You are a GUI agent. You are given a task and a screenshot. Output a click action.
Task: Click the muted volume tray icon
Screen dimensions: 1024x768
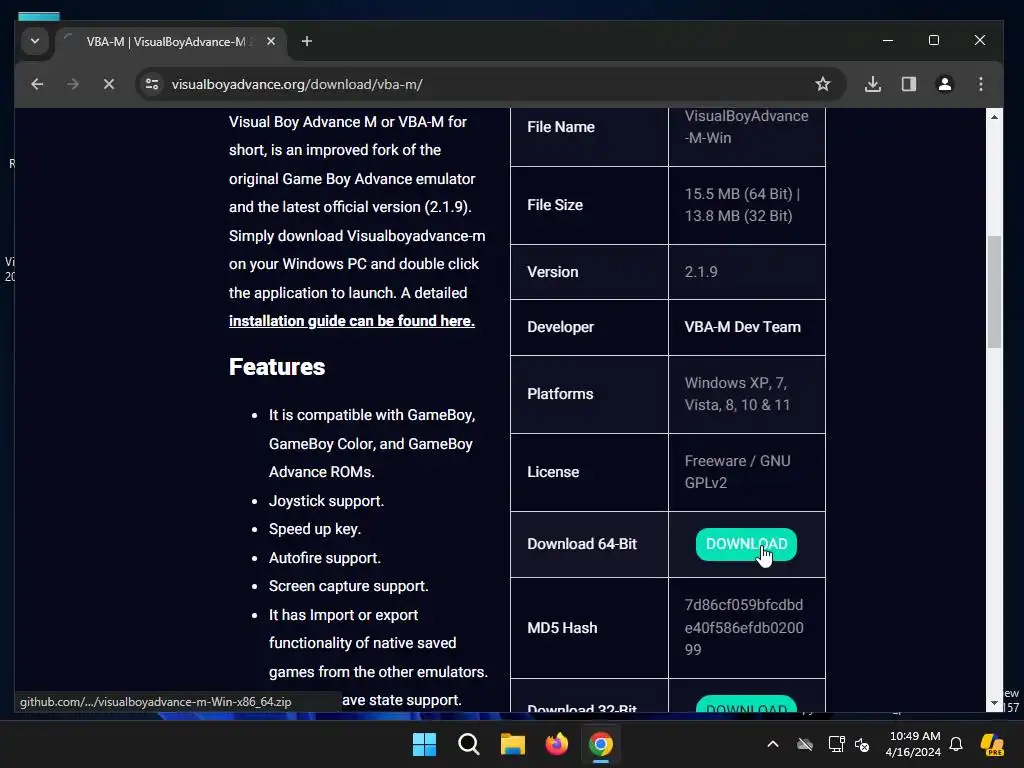pos(862,744)
